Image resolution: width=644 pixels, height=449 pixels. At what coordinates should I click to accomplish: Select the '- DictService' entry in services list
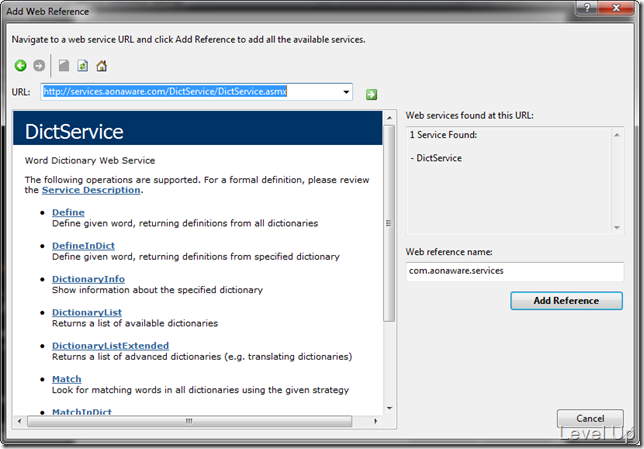tap(436, 158)
